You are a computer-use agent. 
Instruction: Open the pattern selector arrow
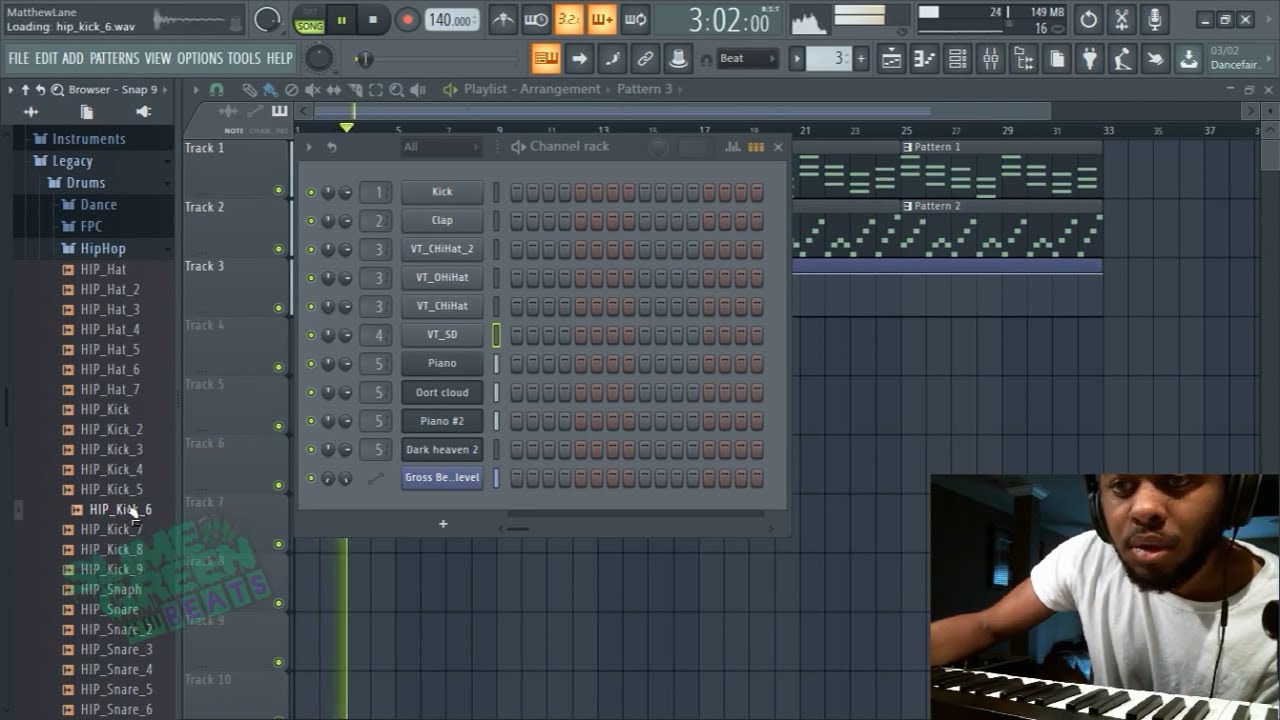(797, 59)
